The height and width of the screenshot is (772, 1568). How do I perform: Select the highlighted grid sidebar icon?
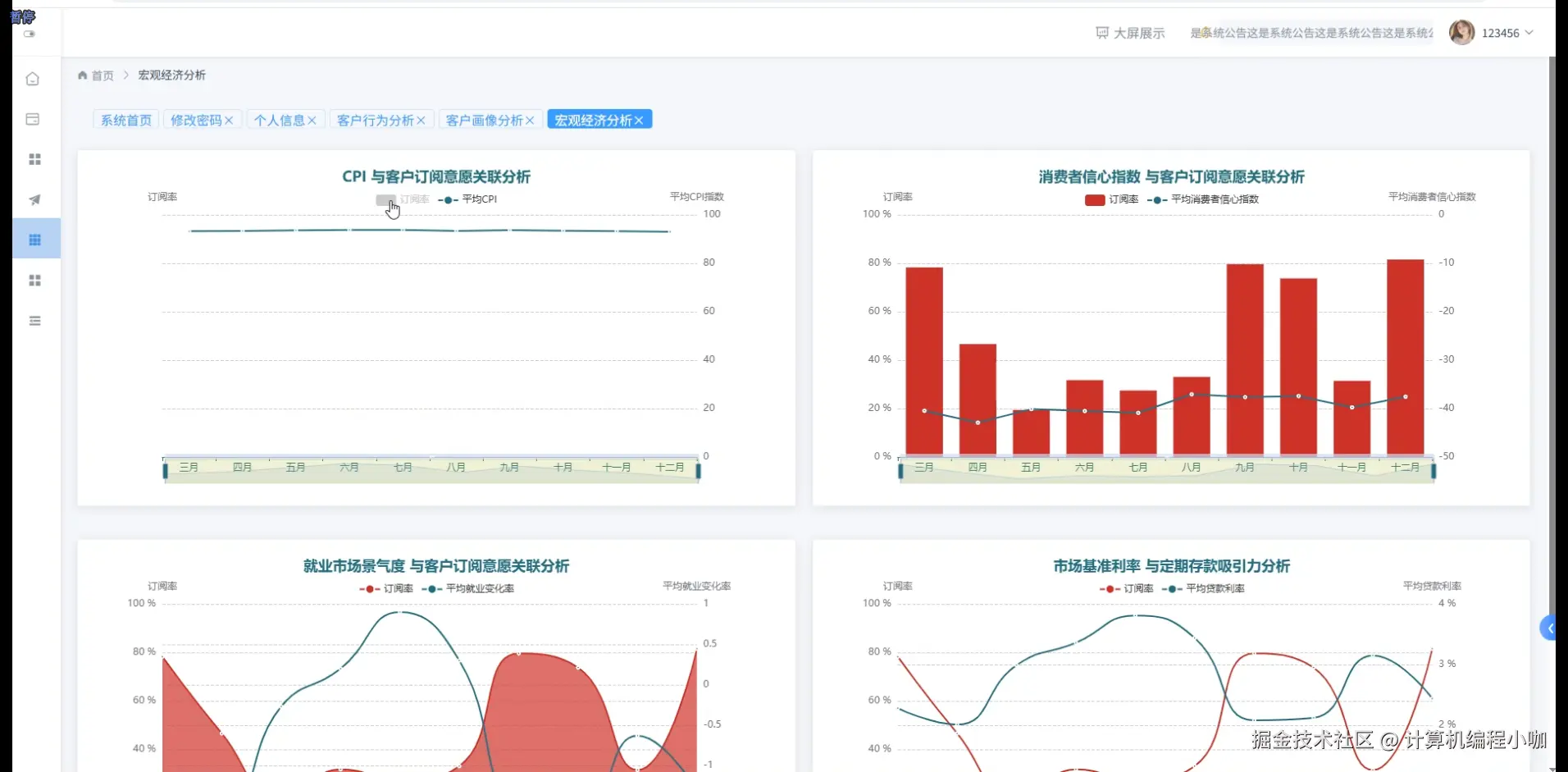click(x=34, y=240)
